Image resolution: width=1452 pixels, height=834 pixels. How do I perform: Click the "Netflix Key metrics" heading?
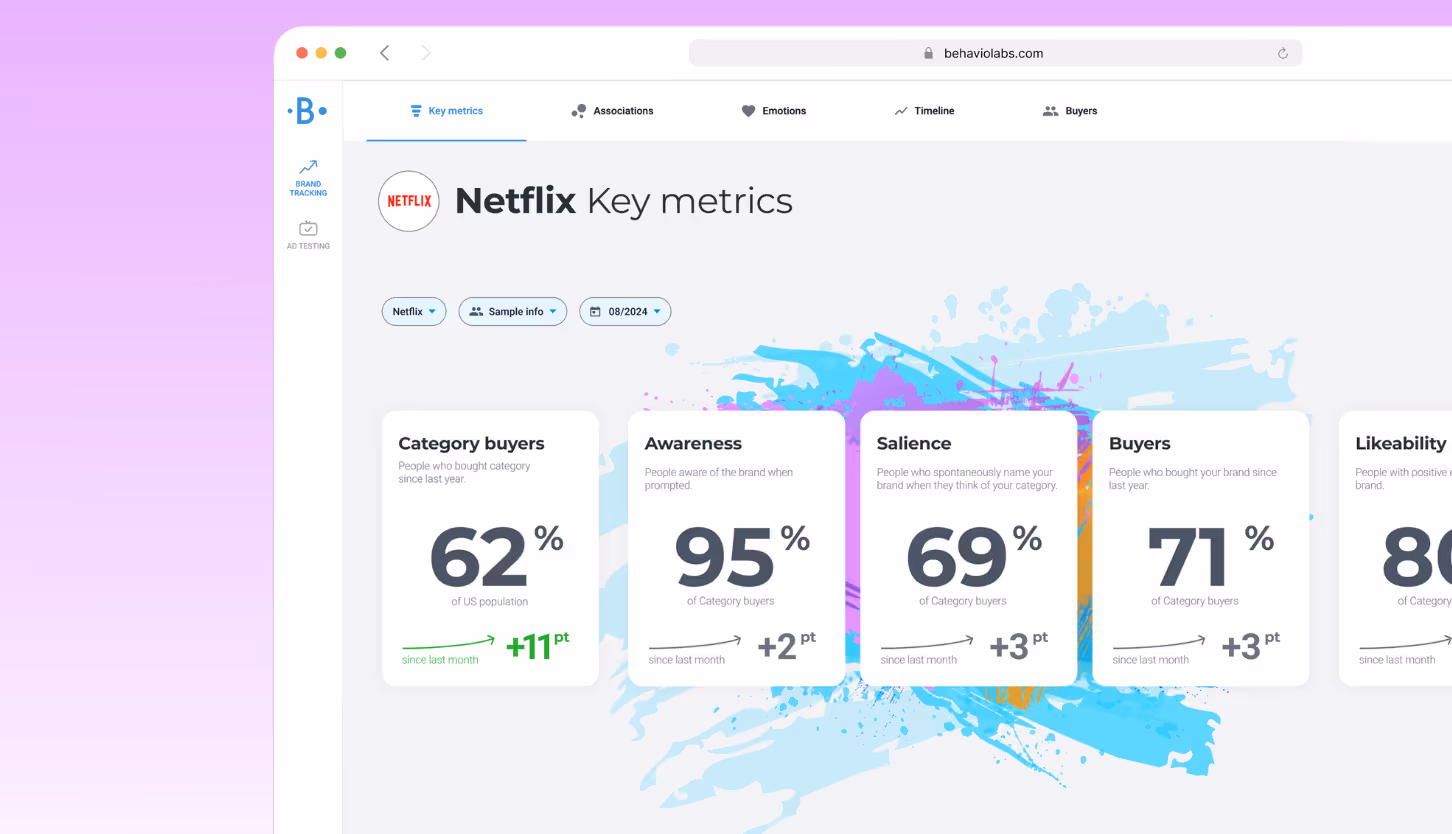coord(624,201)
